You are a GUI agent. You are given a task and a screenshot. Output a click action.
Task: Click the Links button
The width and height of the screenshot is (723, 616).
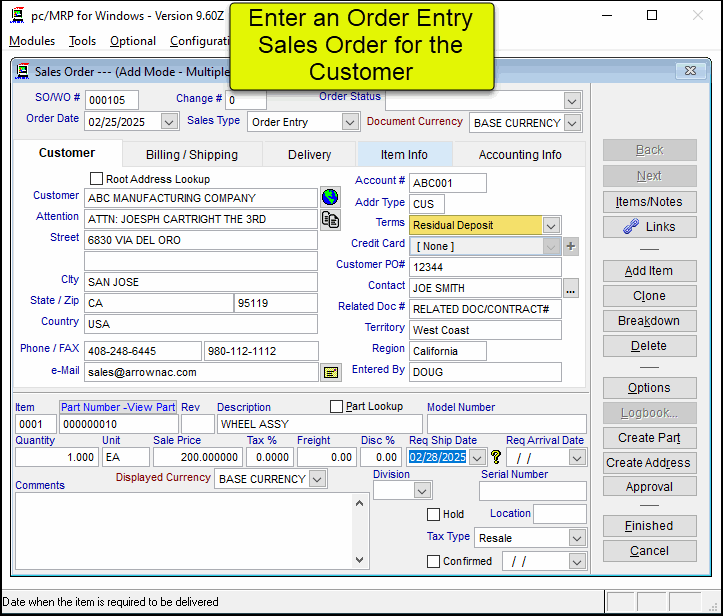click(649, 227)
